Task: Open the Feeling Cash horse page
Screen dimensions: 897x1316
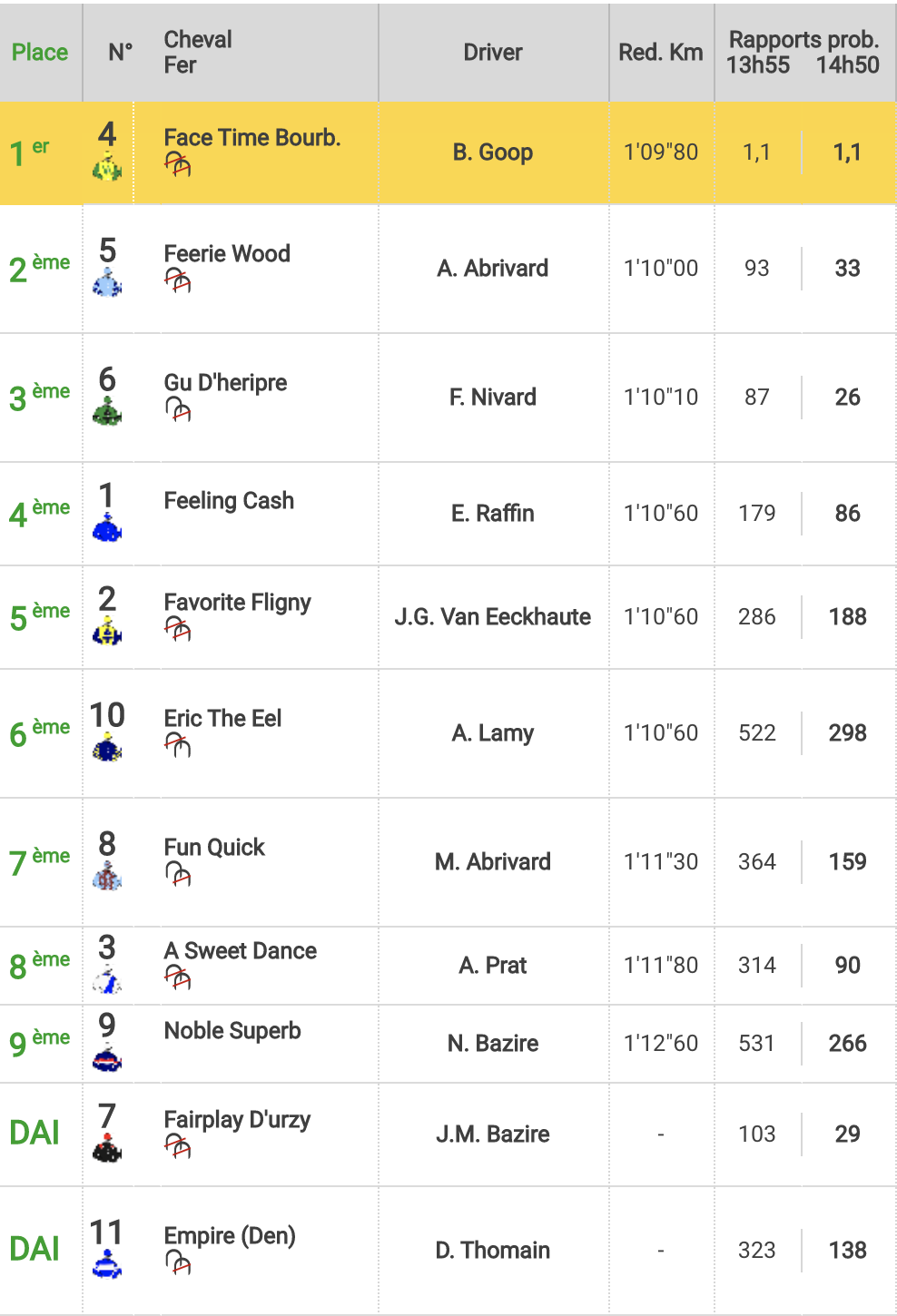Action: point(229,501)
